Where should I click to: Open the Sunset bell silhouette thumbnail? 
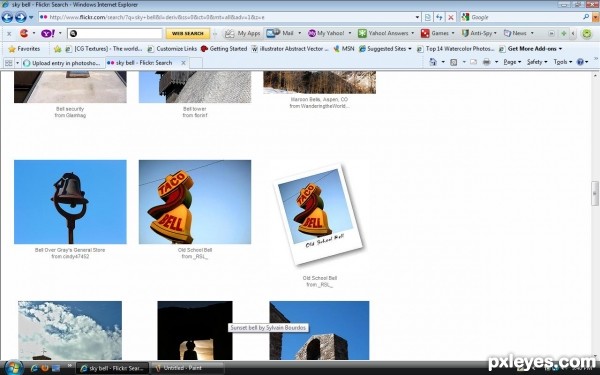tap(195, 330)
